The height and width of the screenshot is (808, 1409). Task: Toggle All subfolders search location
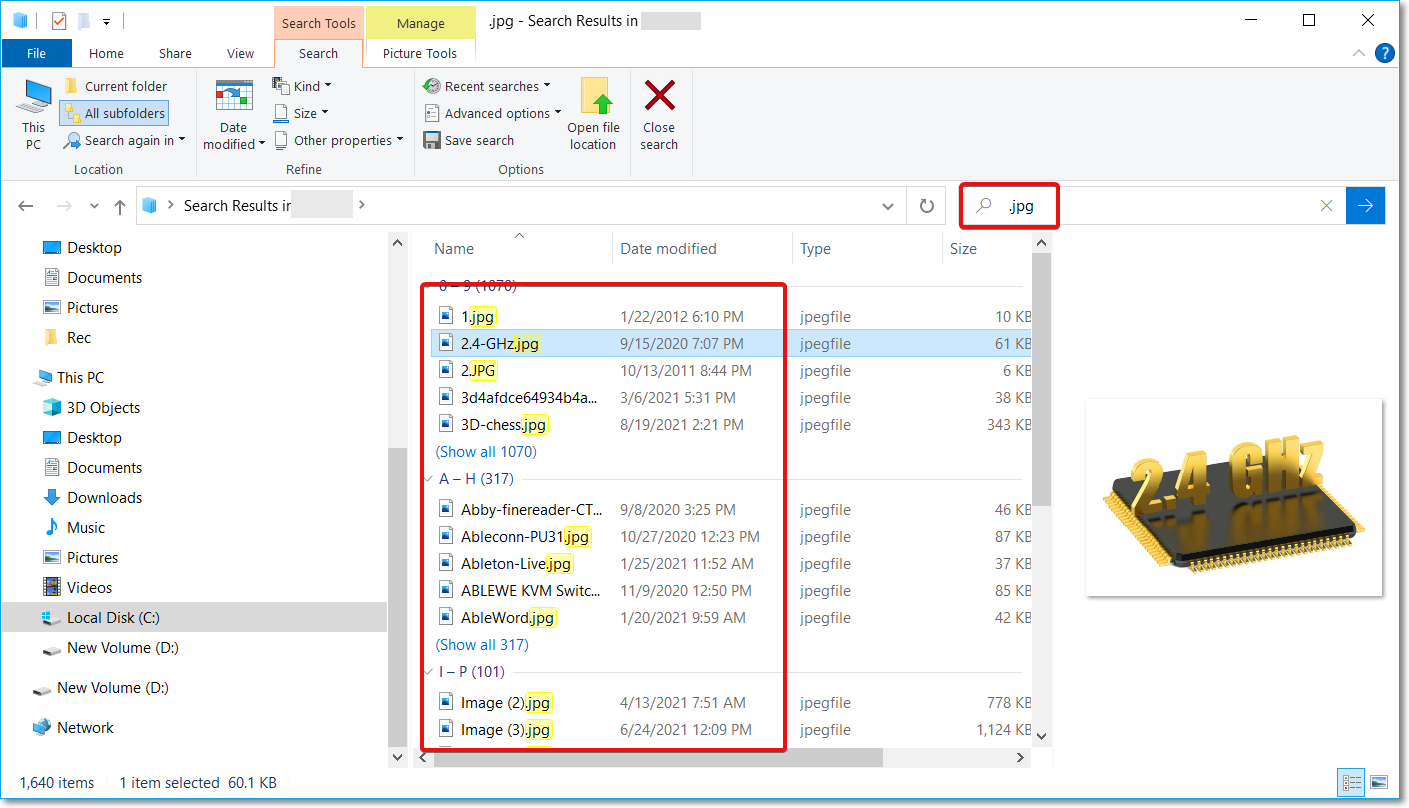point(114,113)
